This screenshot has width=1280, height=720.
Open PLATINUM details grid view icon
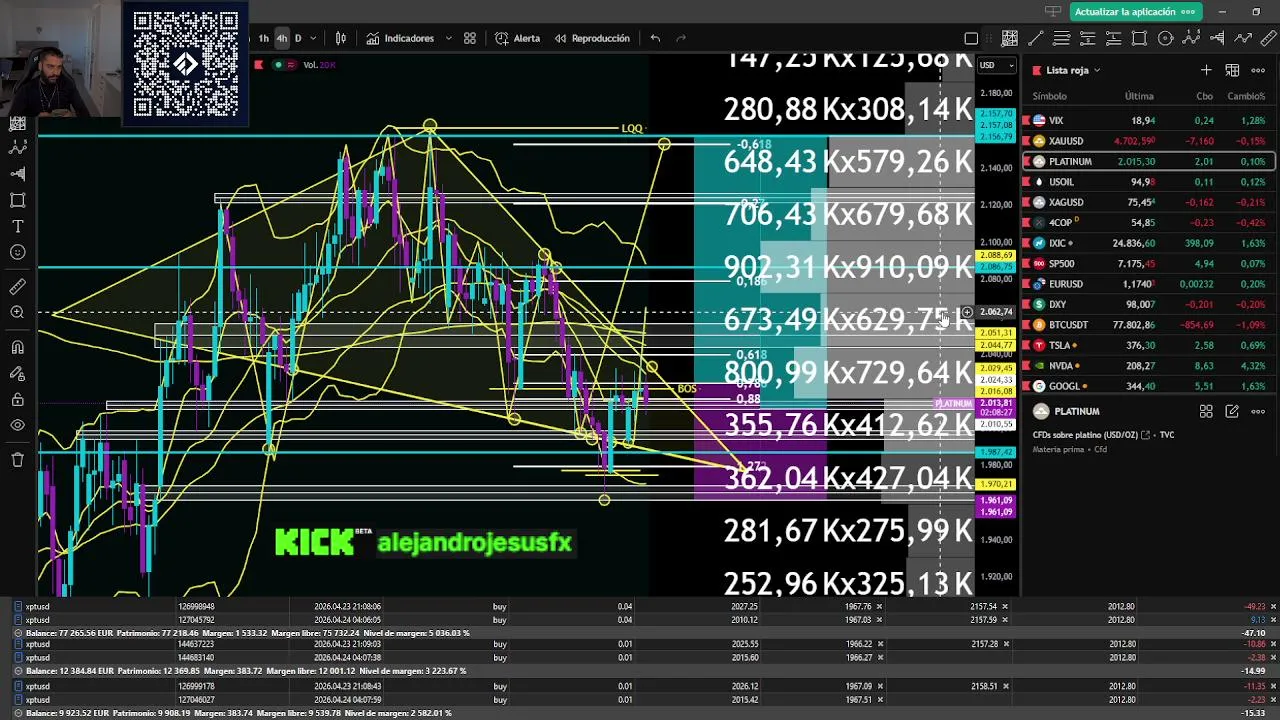[1206, 411]
